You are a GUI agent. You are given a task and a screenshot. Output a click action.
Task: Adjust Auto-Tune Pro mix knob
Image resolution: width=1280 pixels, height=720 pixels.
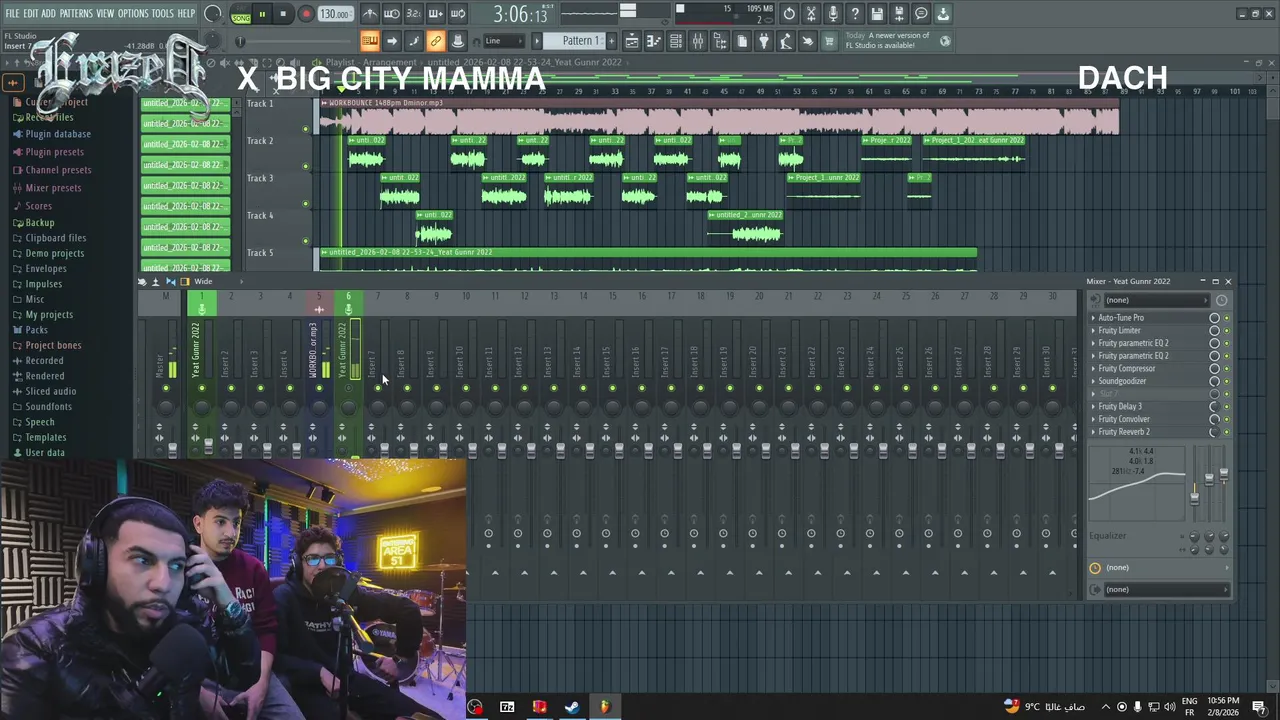[x=1214, y=318]
